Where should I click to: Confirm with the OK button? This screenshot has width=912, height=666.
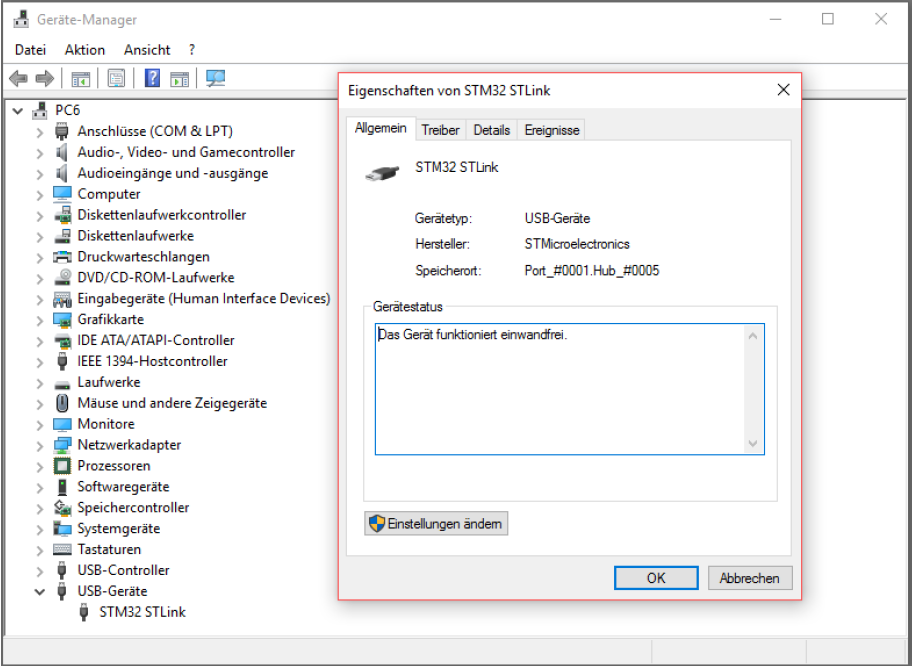pyautogui.click(x=656, y=578)
